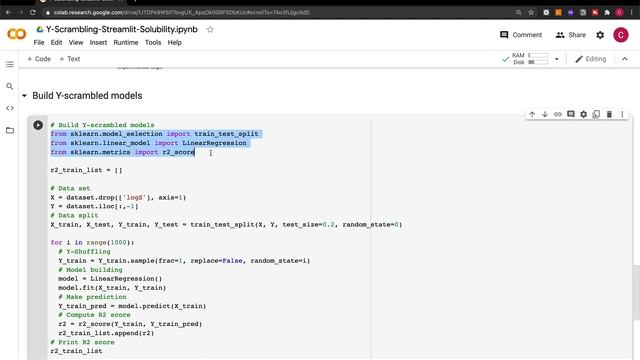Open the View menu
640x360 pixels.
[76, 42]
